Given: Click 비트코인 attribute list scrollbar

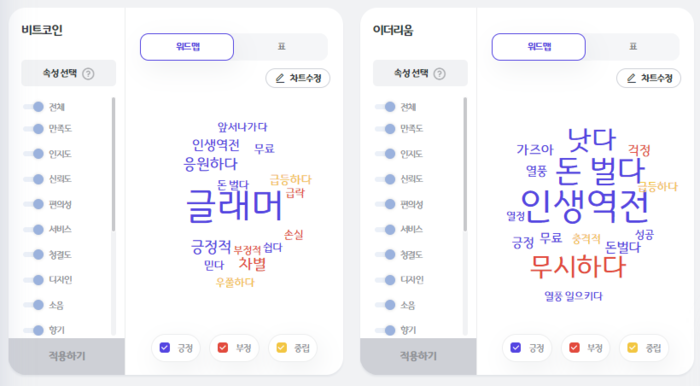Looking at the screenshot, I should [113, 164].
